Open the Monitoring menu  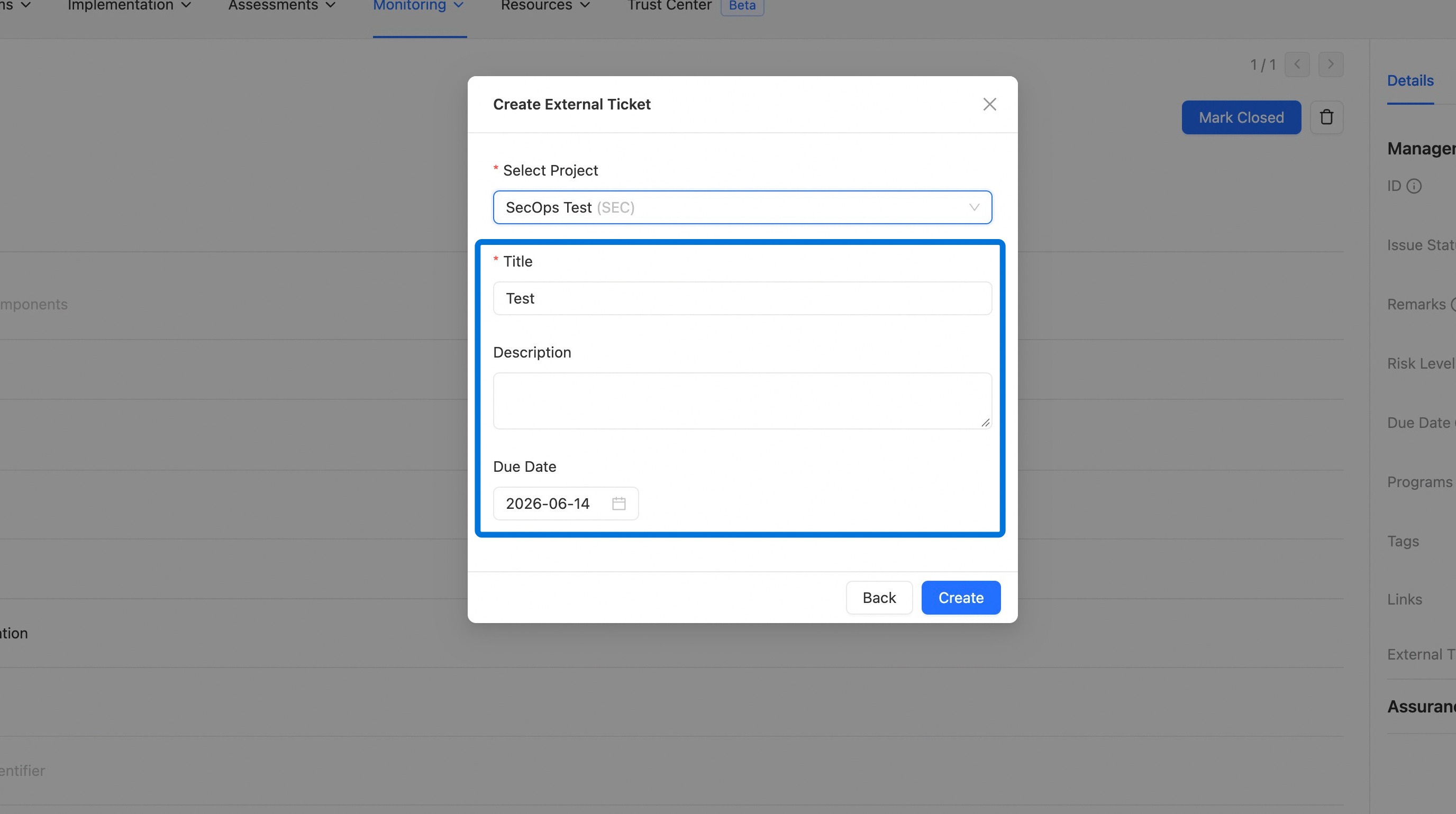point(419,6)
